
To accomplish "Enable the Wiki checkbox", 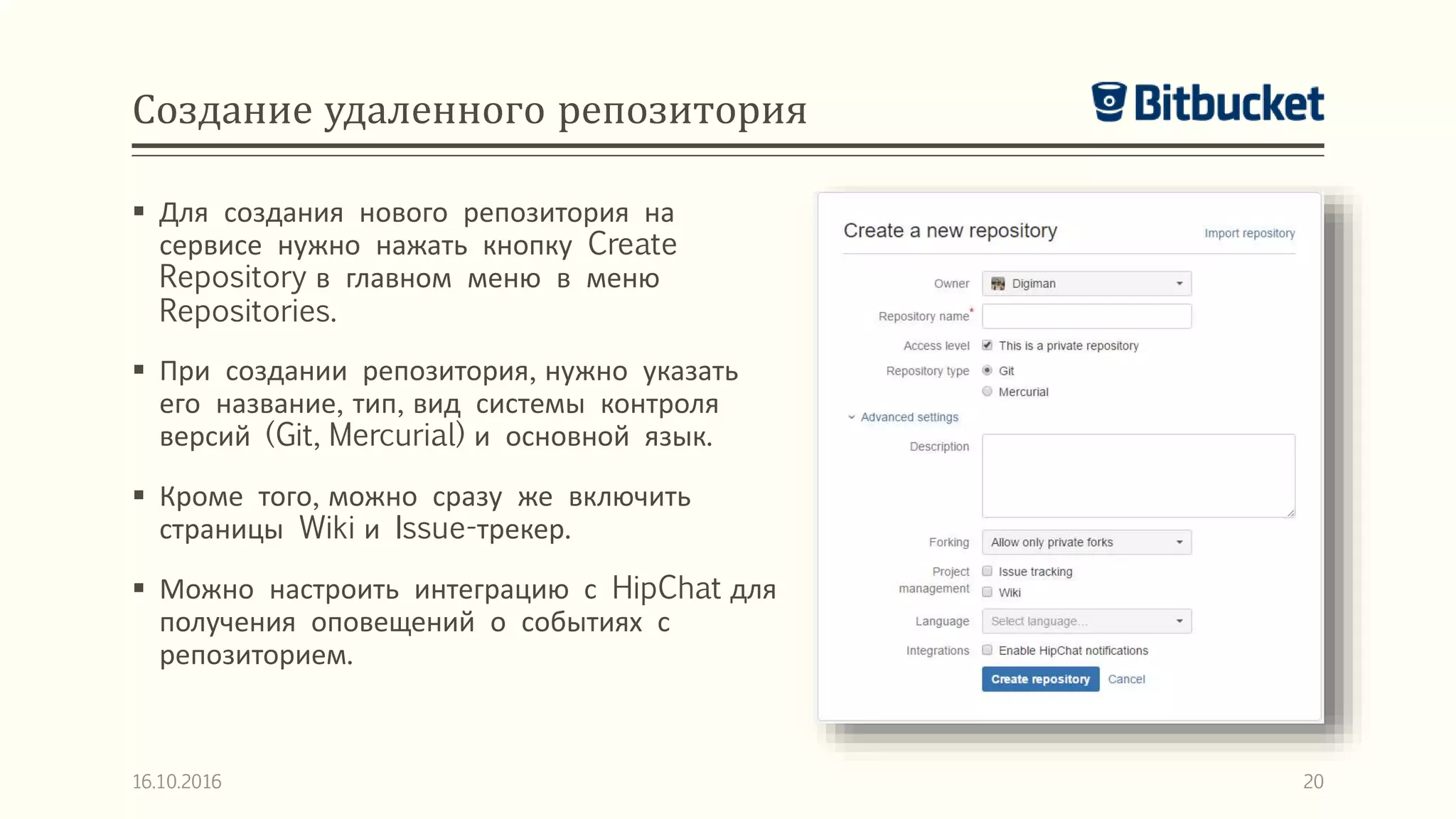I will pyautogui.click(x=987, y=592).
